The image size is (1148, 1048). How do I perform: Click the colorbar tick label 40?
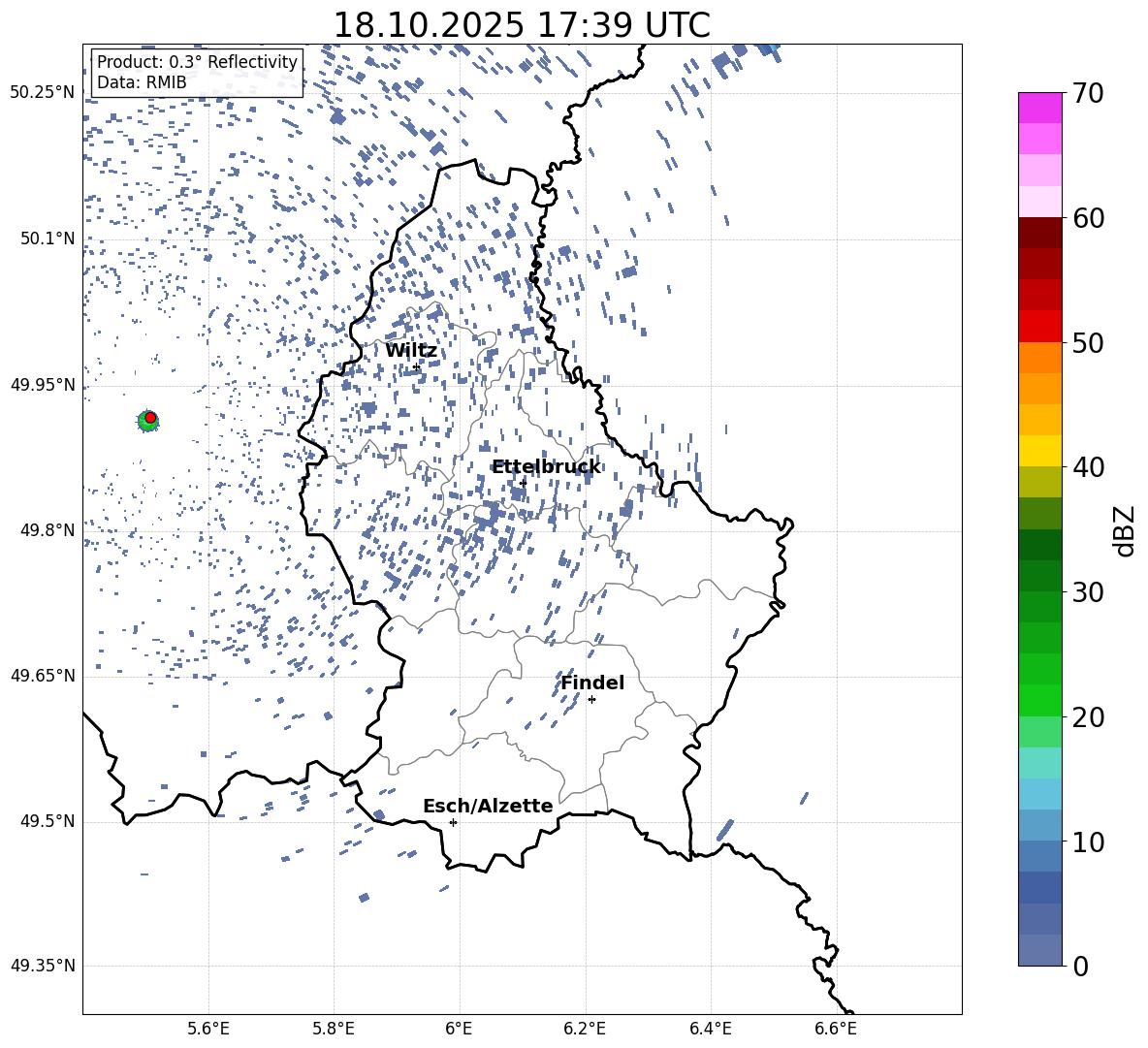(1089, 467)
